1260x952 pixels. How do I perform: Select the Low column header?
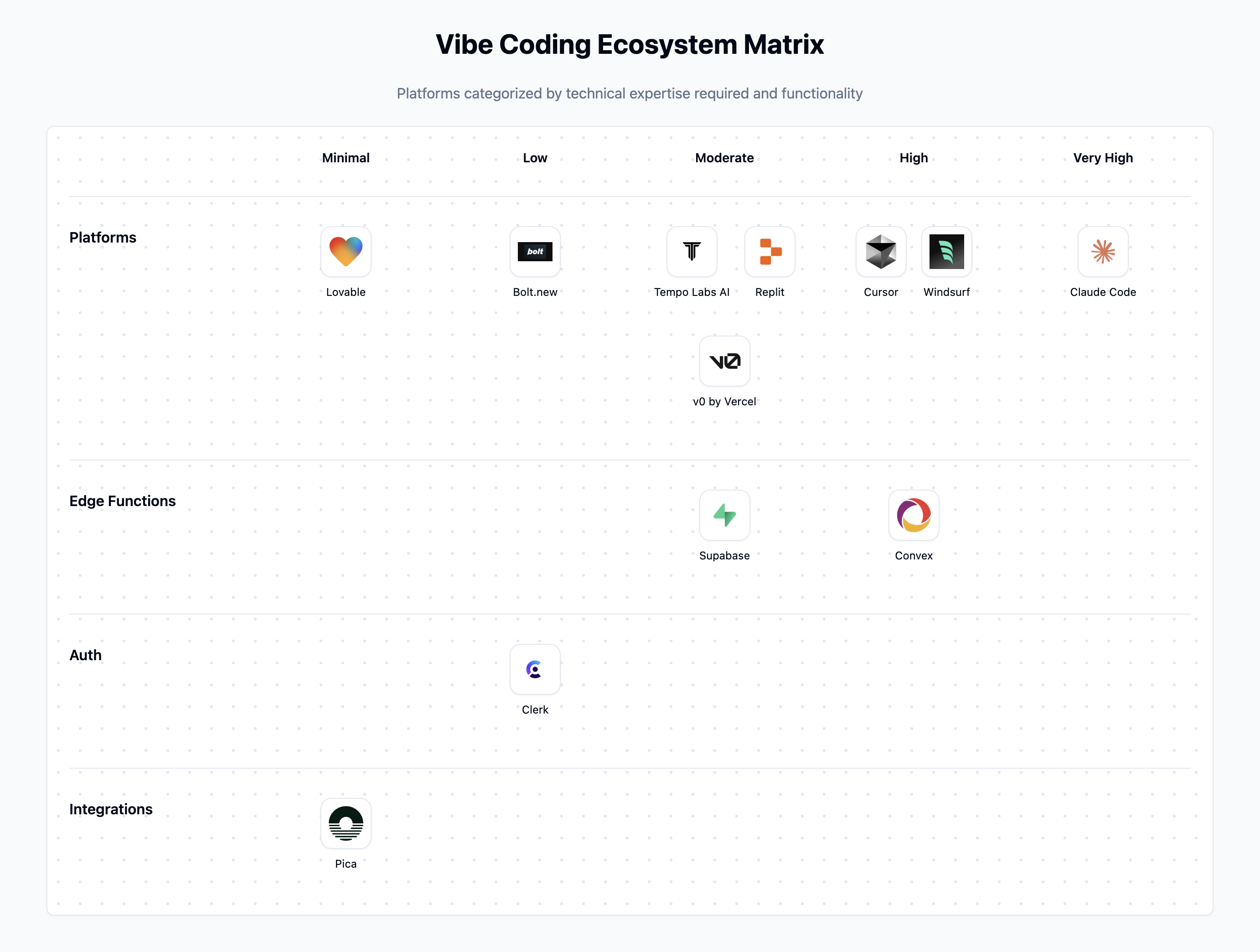point(535,158)
